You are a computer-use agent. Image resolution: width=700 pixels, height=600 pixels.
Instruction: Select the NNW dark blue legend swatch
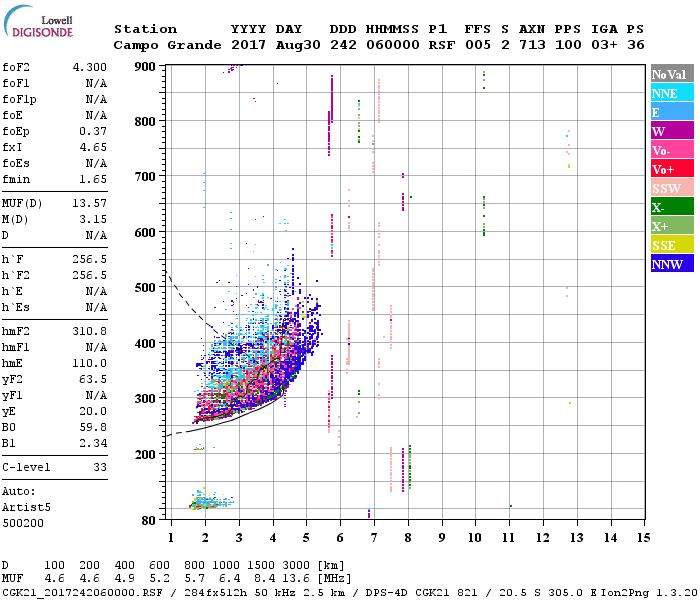coord(672,263)
